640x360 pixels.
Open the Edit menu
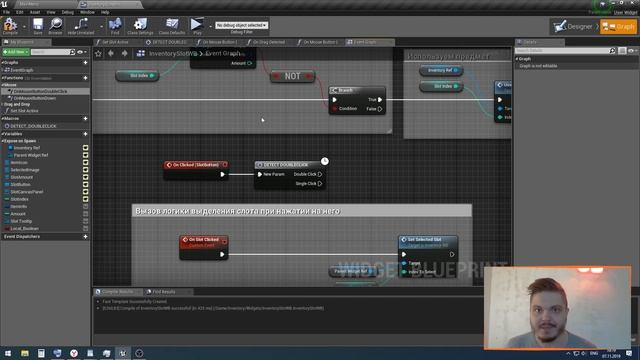point(20,12)
